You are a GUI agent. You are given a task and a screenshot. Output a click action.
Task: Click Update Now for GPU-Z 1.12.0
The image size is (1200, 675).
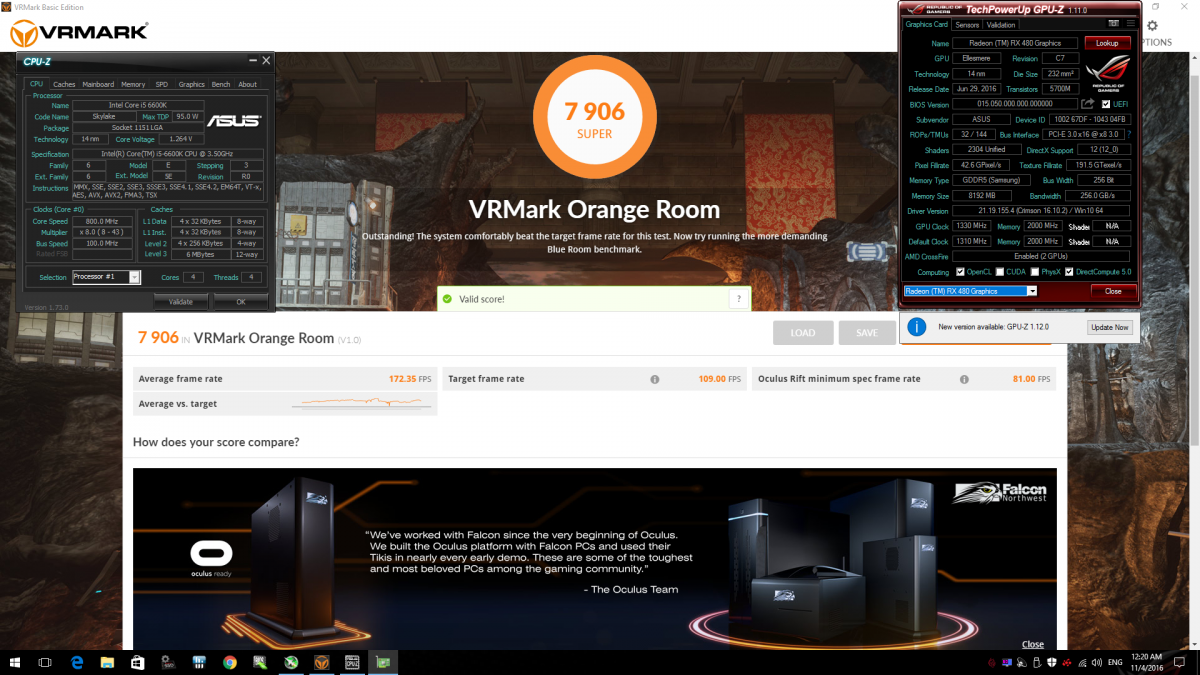[1110, 327]
